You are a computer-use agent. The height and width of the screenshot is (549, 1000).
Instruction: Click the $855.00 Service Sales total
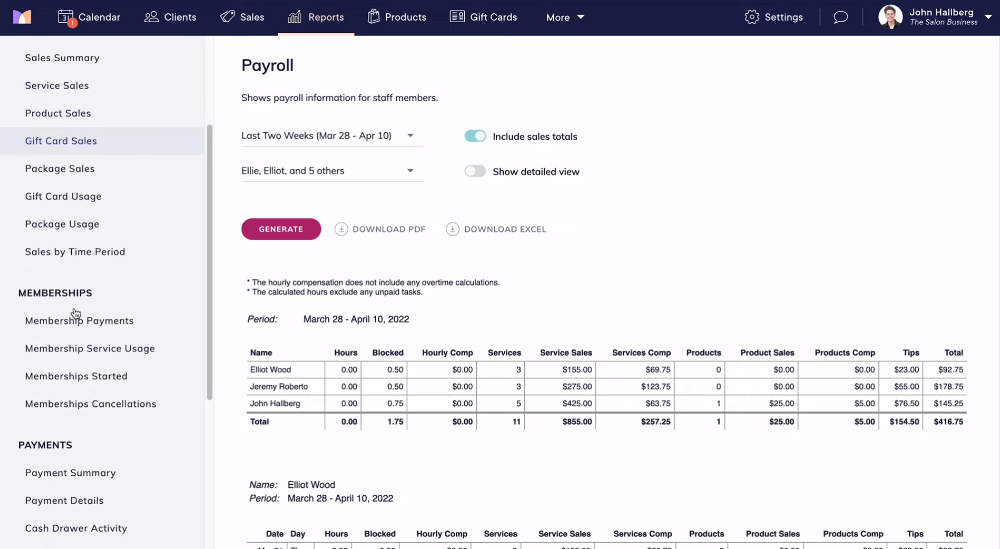pyautogui.click(x=577, y=422)
